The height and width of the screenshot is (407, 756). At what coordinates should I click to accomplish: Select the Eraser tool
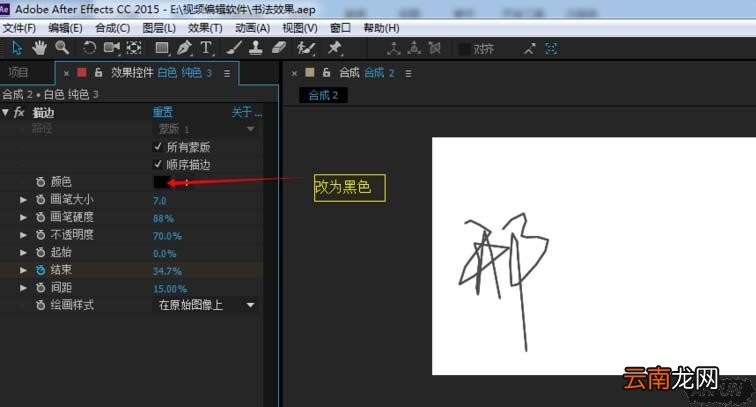(279, 47)
